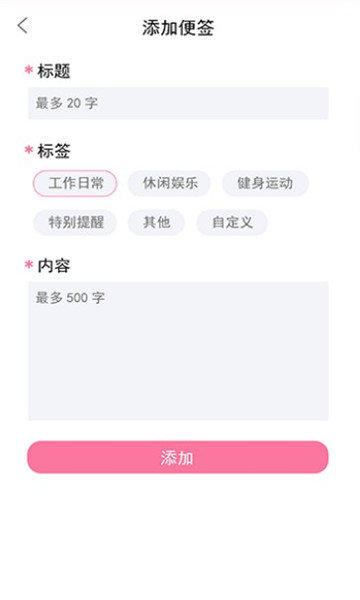Click the 内容 section label
Viewport: 360px width, 600px height.
pos(54,265)
